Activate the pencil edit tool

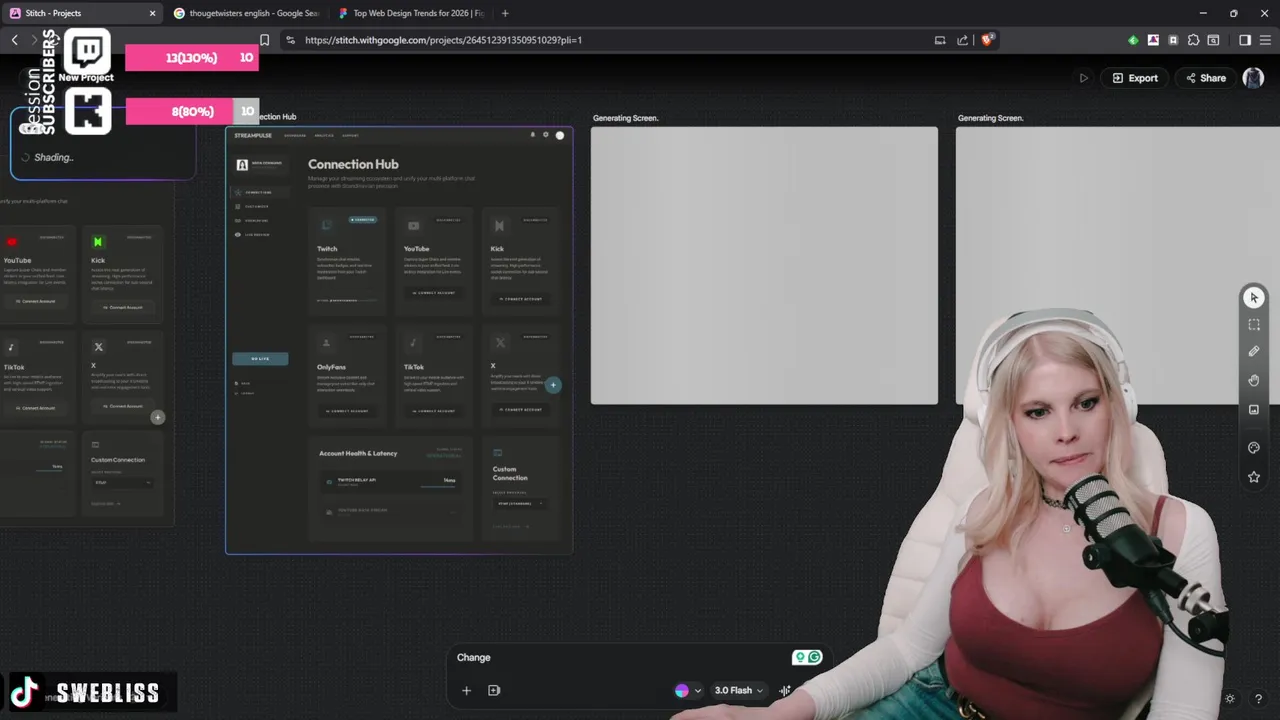point(1253,351)
